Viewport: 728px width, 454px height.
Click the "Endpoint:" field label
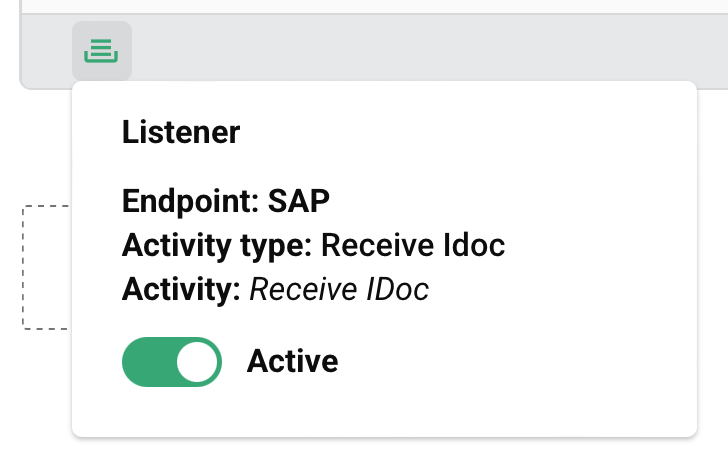pos(191,201)
